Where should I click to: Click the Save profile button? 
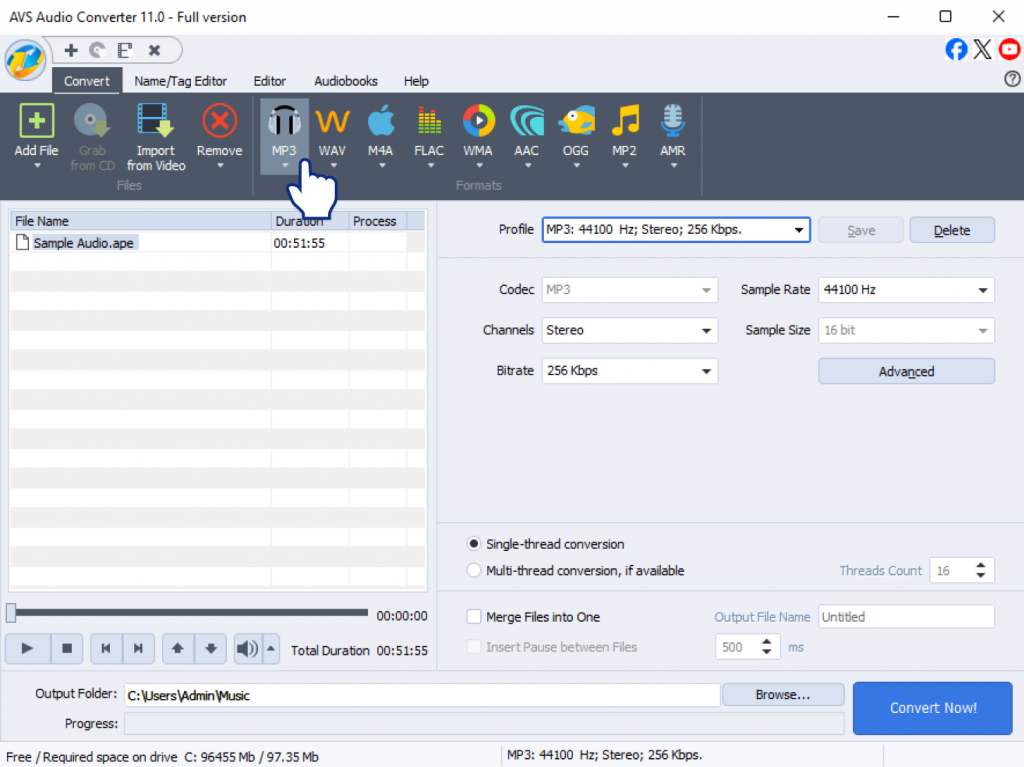pos(861,230)
